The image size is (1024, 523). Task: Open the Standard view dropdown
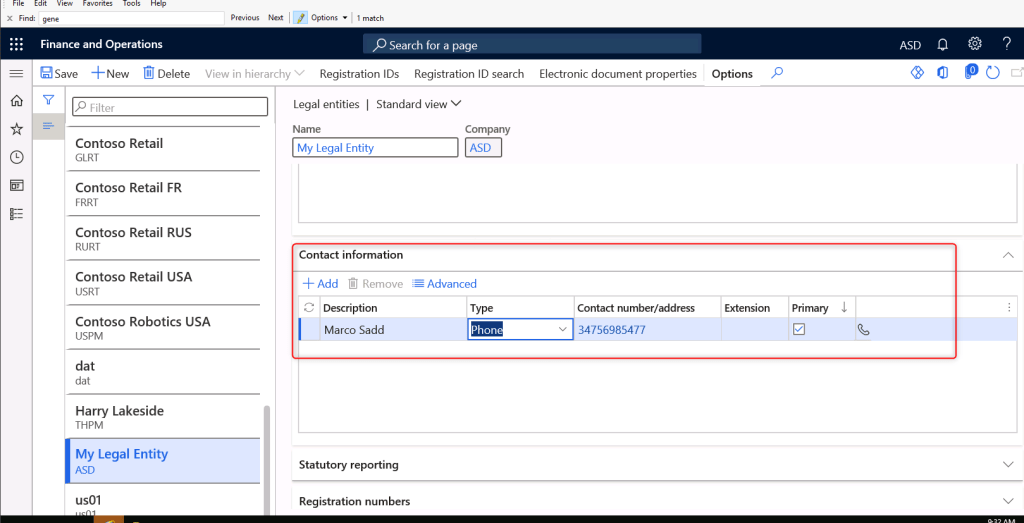[x=418, y=104]
